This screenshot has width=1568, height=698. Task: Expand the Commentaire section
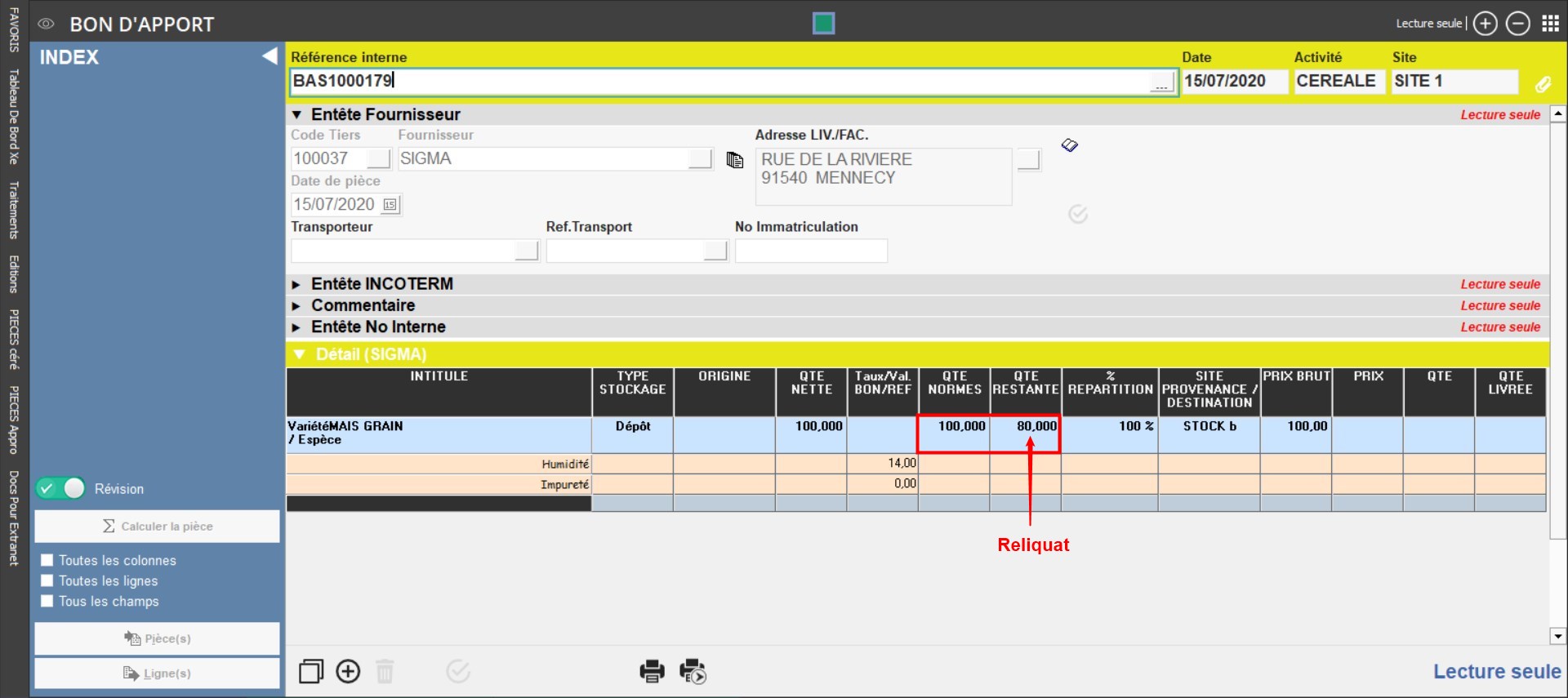click(x=296, y=305)
